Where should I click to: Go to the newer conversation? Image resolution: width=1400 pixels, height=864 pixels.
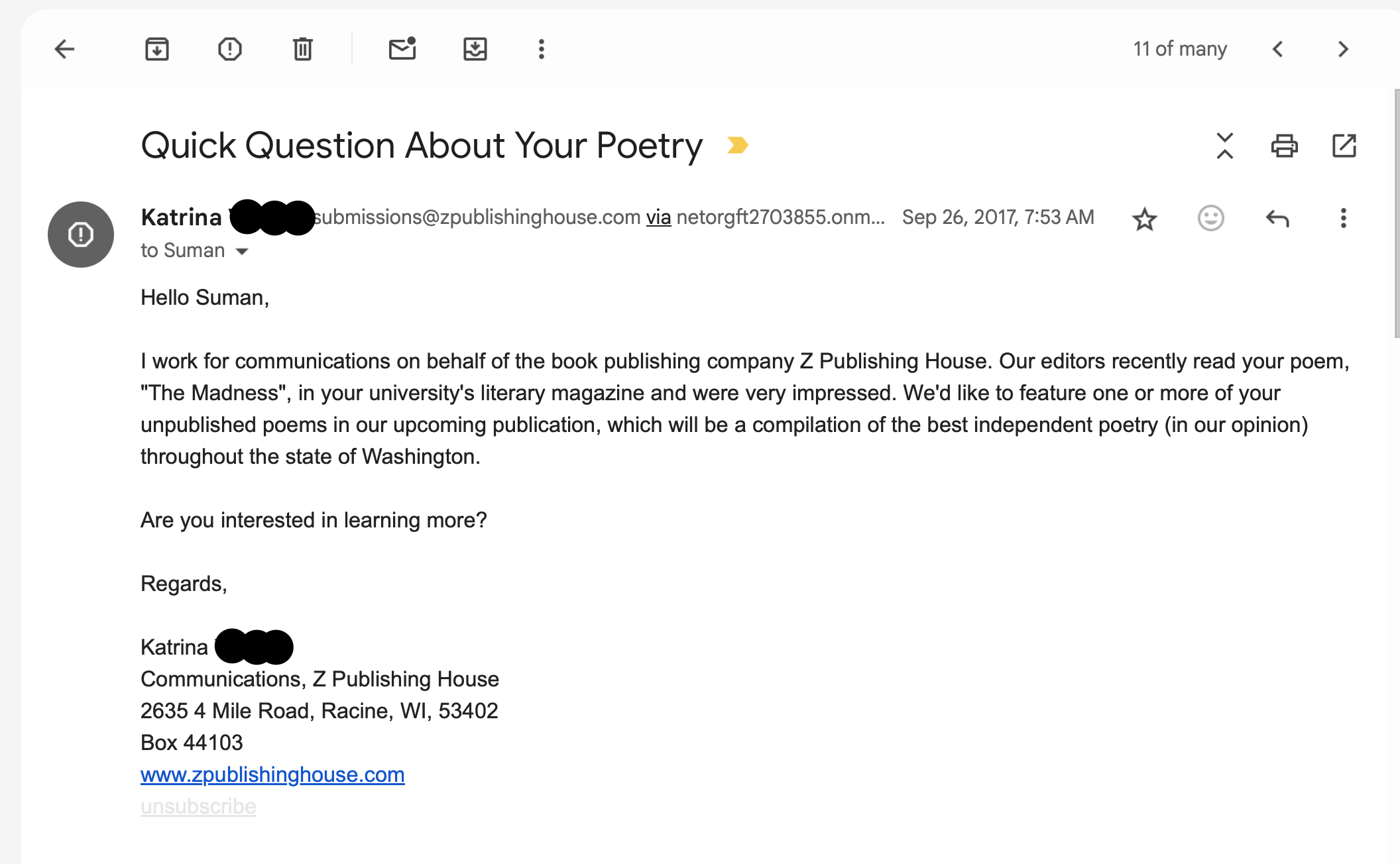1278,49
